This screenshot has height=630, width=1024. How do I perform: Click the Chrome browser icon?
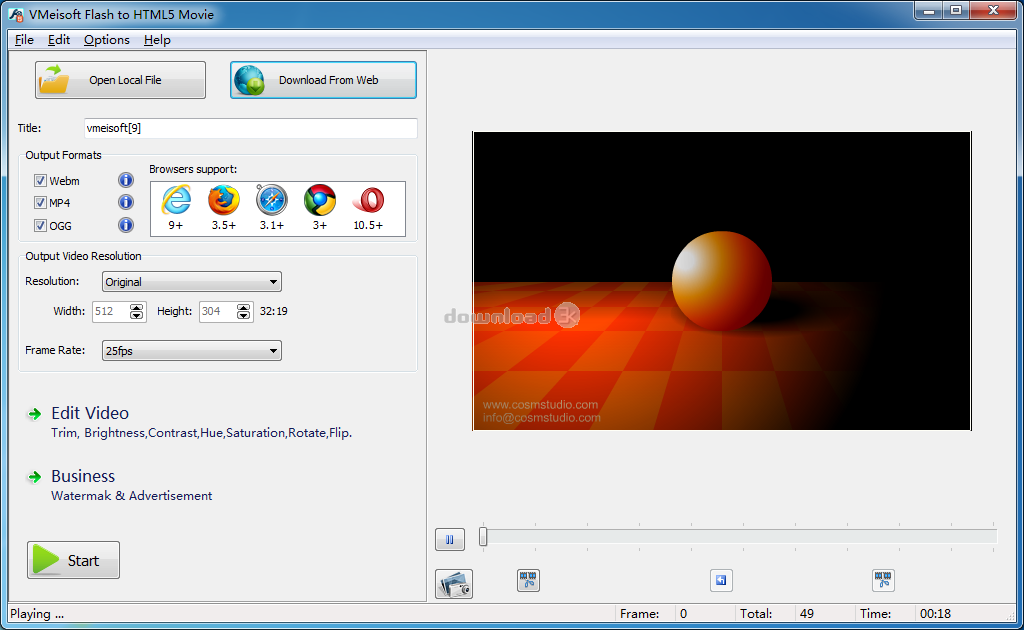tap(320, 200)
